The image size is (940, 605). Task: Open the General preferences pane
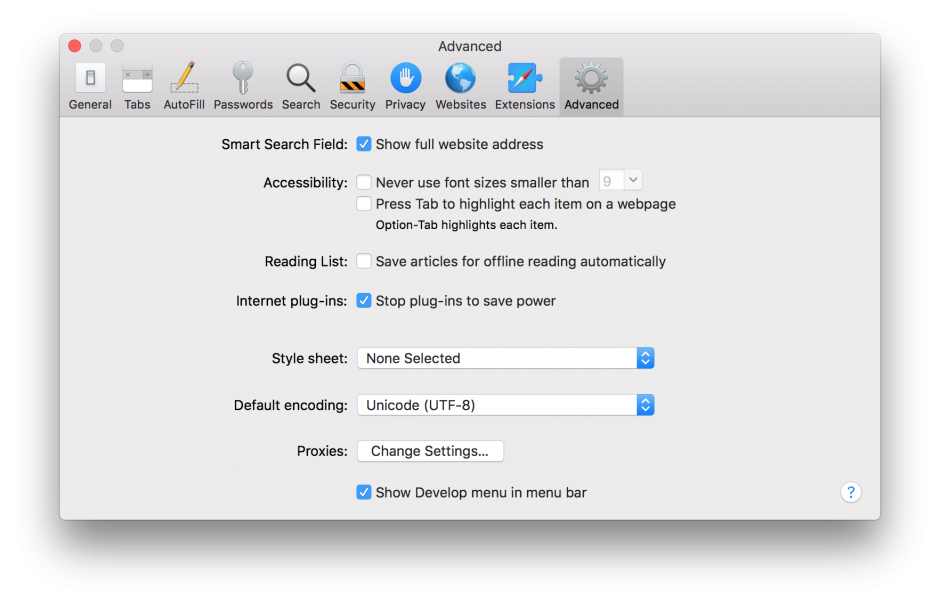click(x=90, y=86)
